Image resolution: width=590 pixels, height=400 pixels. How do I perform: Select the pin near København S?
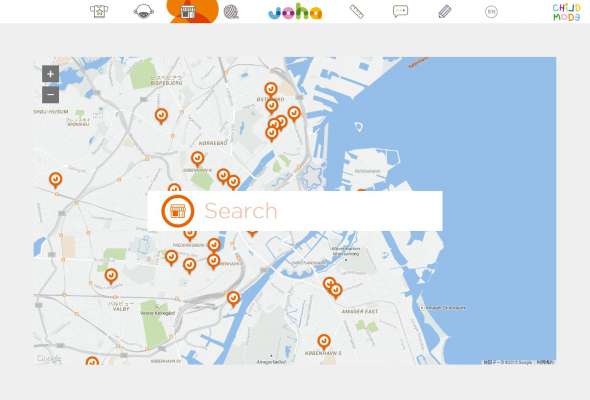click(x=324, y=342)
